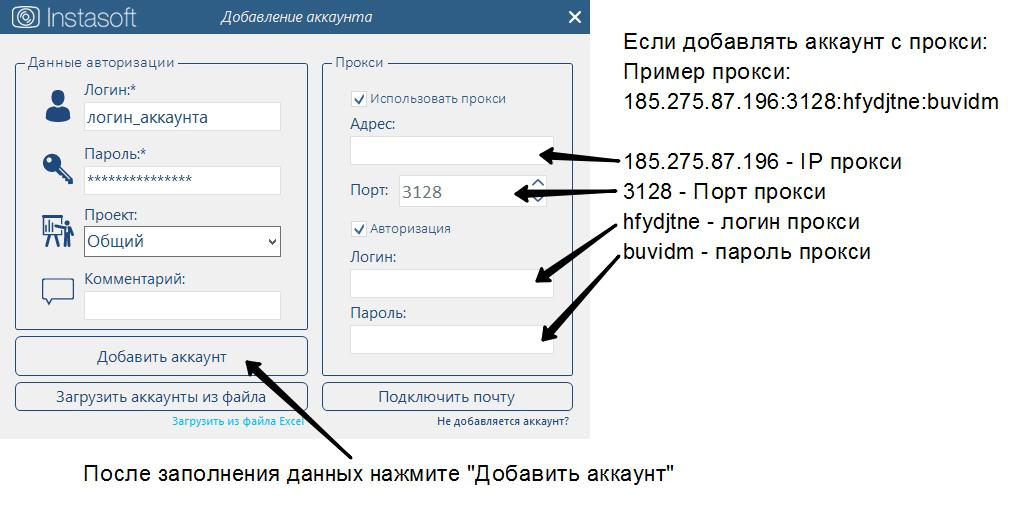Viewport: 1018px width, 518px height.
Task: Click Загрузить аккаунты из файла button
Action: tap(162, 397)
